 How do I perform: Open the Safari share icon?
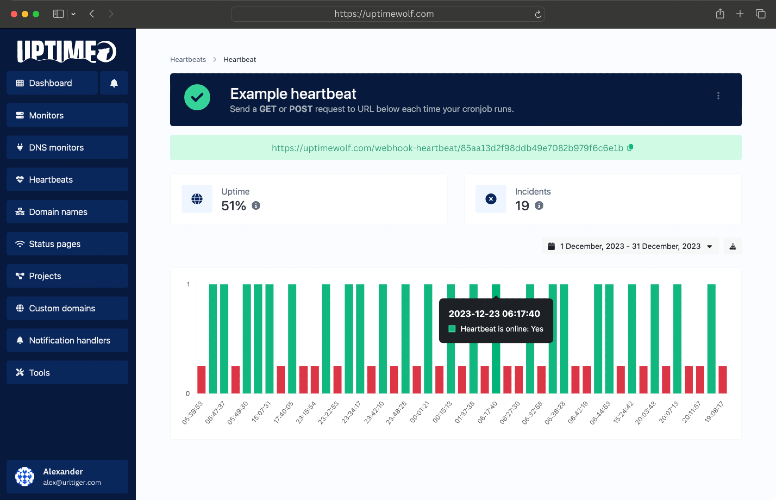tap(720, 14)
